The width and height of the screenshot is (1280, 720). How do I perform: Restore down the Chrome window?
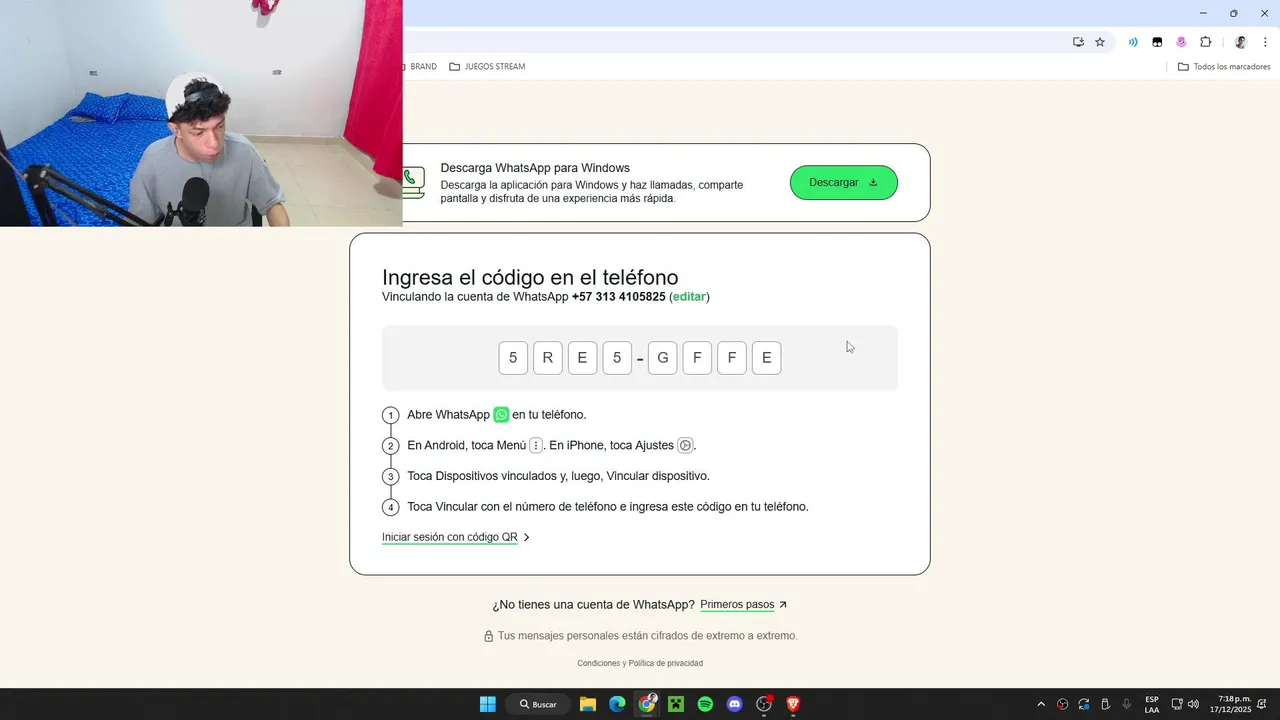[1233, 13]
